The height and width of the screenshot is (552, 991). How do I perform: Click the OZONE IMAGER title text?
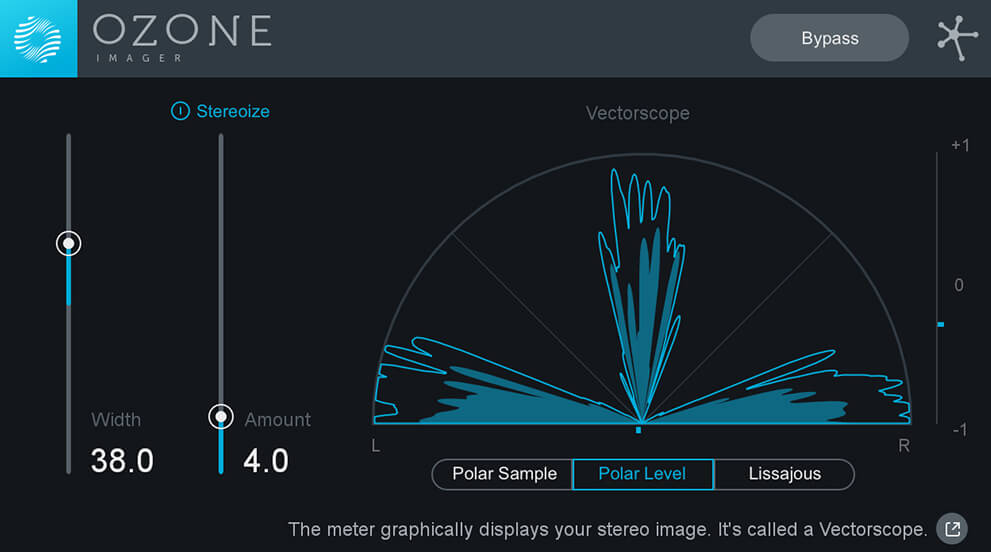tap(183, 38)
